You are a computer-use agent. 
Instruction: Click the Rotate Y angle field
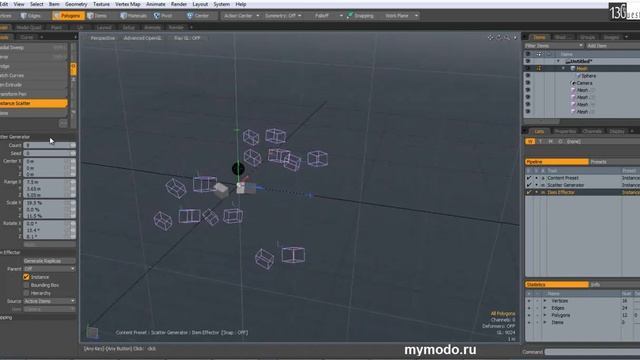click(49, 230)
